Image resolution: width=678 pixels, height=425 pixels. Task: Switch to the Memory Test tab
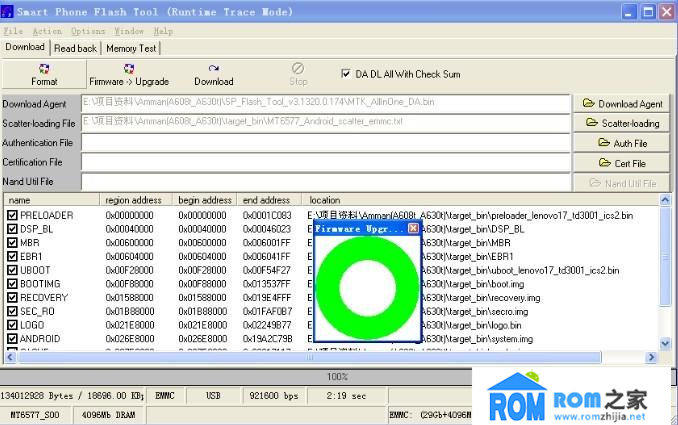click(131, 48)
